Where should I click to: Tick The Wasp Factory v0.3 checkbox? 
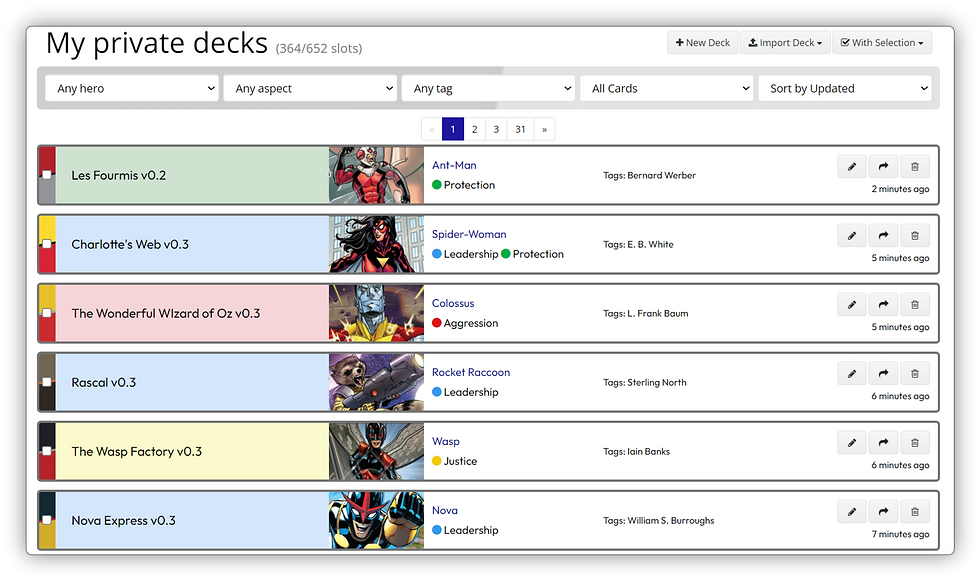coord(47,451)
